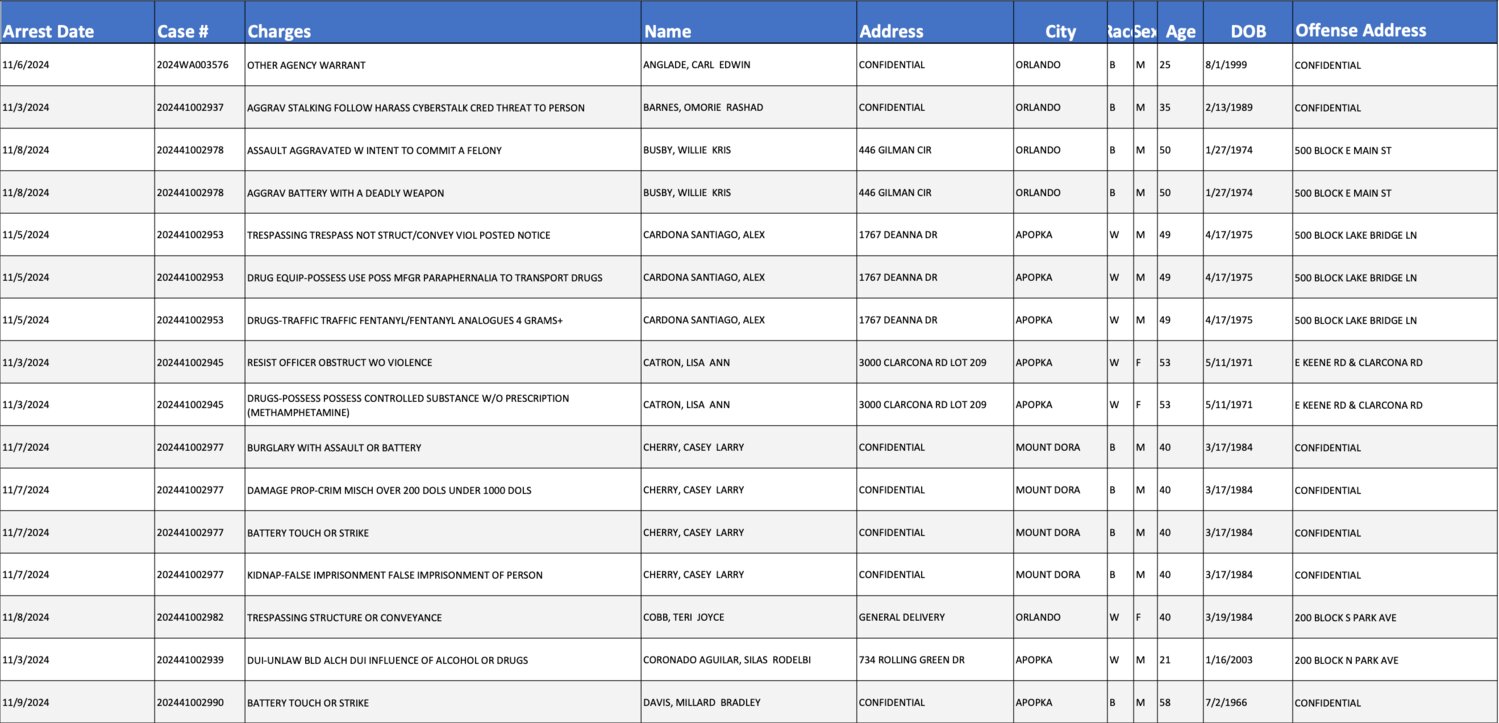This screenshot has width=1499, height=723.
Task: Click name COBB, TERI JOYCE
Action: (748, 617)
